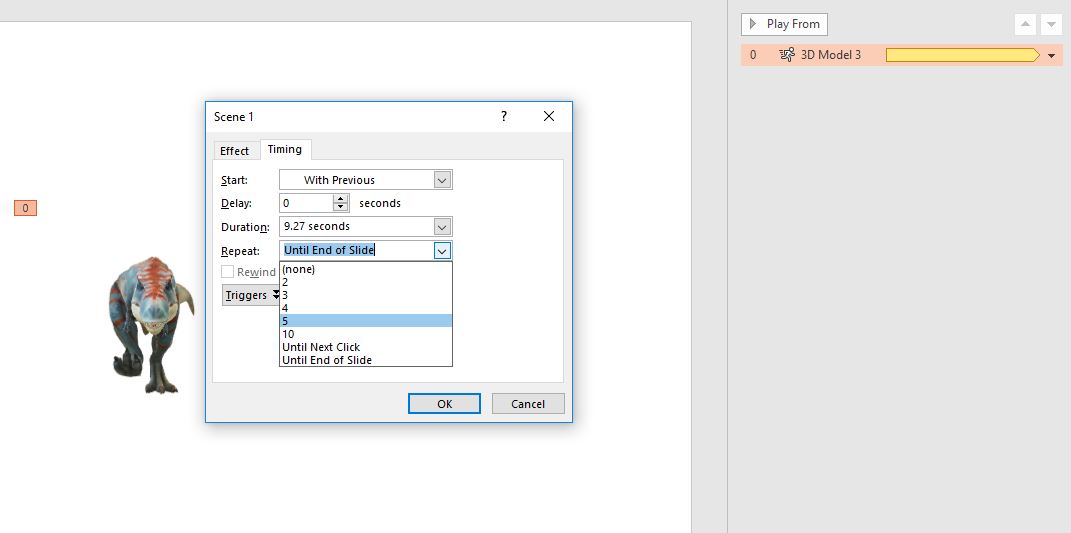Decrease Delay using down spinner arrow
The height and width of the screenshot is (533, 1071).
pos(341,208)
